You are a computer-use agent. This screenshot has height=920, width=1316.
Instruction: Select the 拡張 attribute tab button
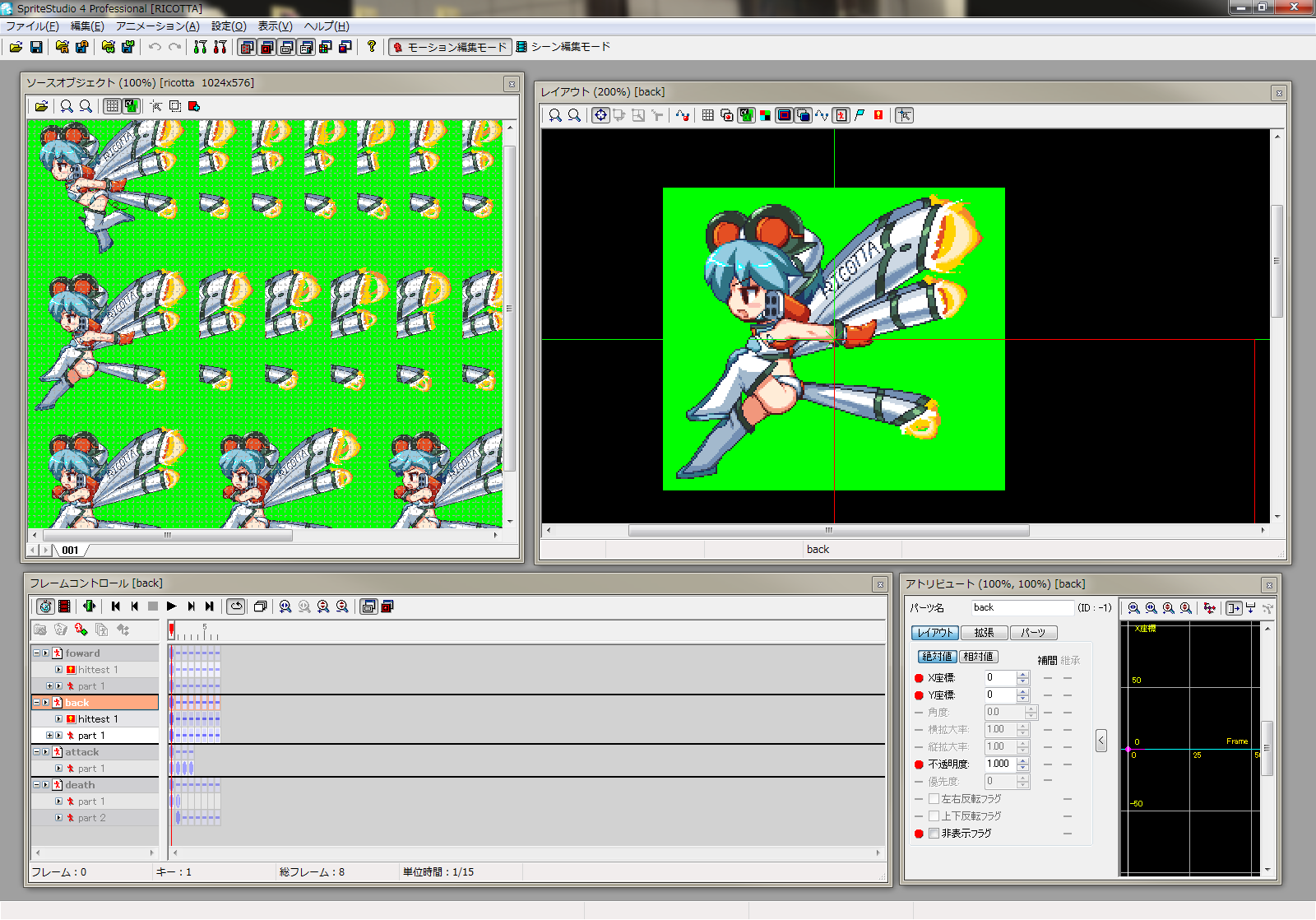pyautogui.click(x=984, y=633)
